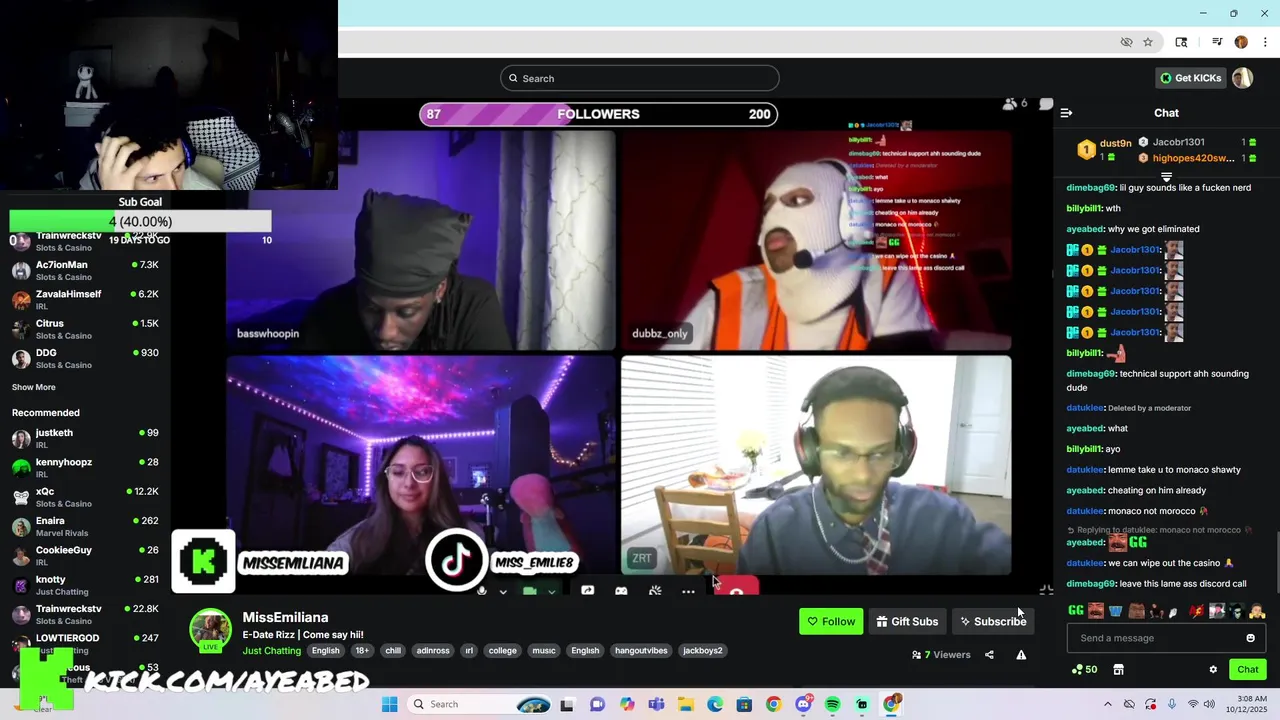Bookmark this page with the star icon
1280x720 pixels.
1148,42
